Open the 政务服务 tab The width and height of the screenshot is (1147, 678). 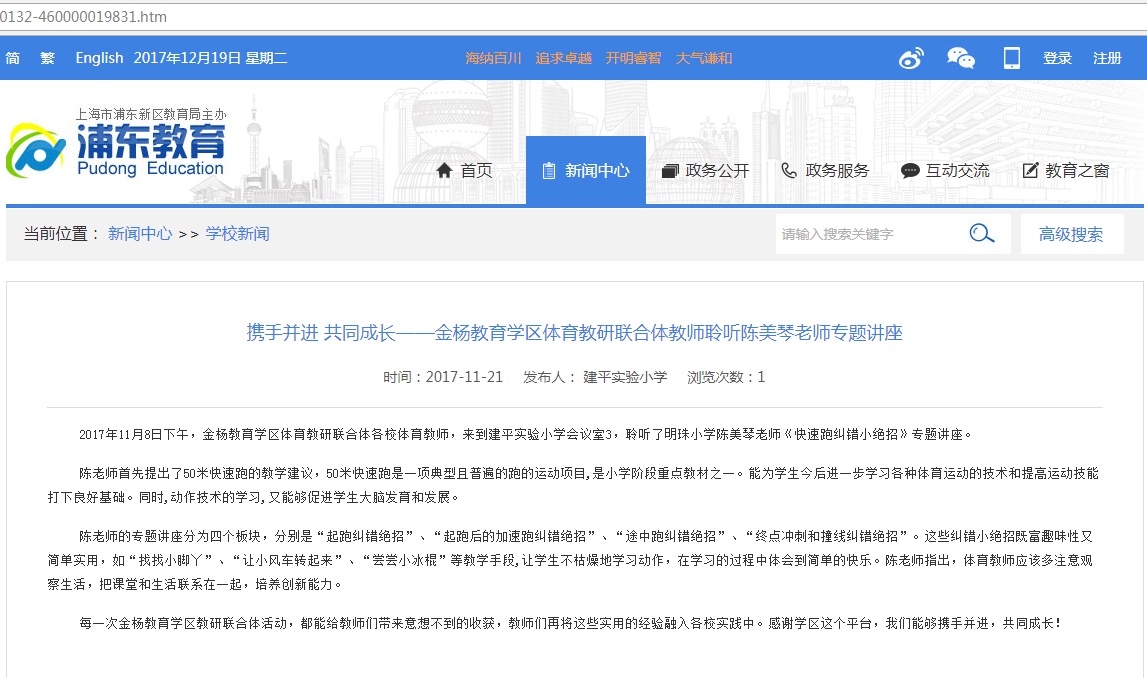pos(825,170)
